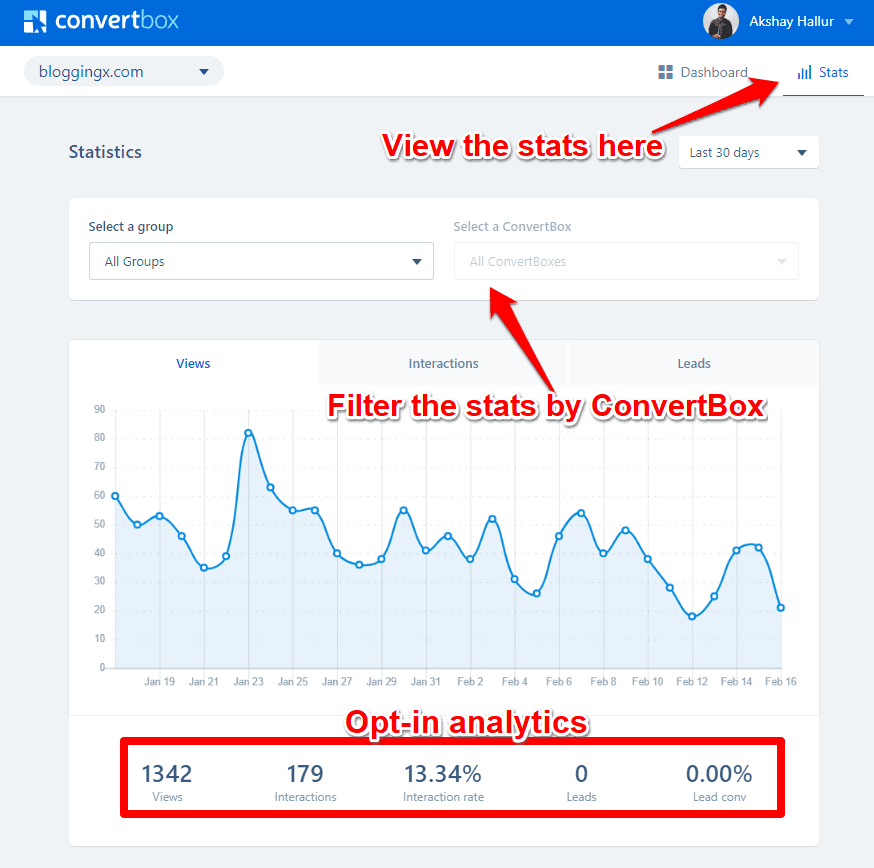This screenshot has width=874, height=868.
Task: Click the Statistics heading
Action: point(105,152)
